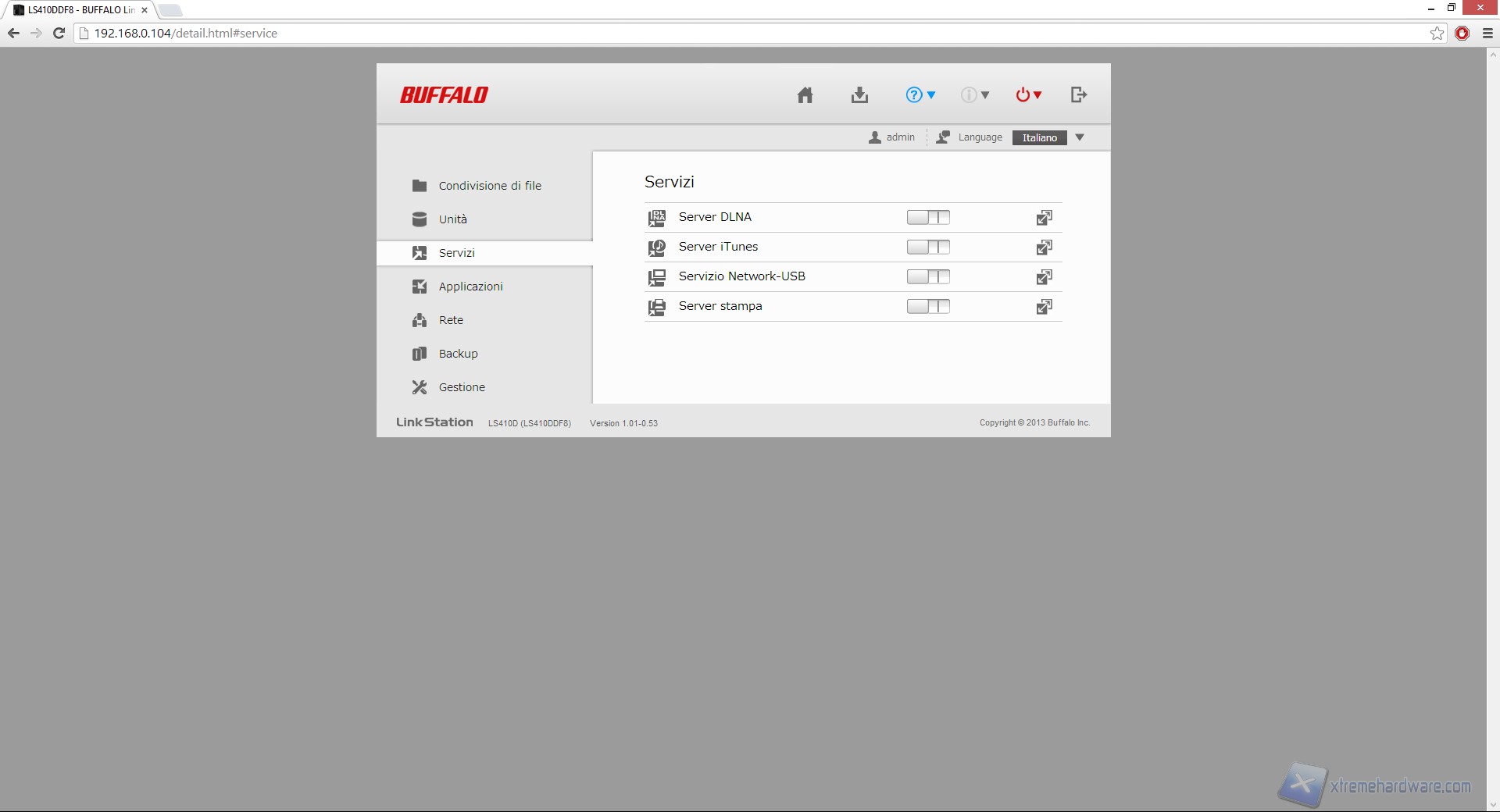1500x812 pixels.
Task: Open the red power options dropdown
Action: (1028, 95)
